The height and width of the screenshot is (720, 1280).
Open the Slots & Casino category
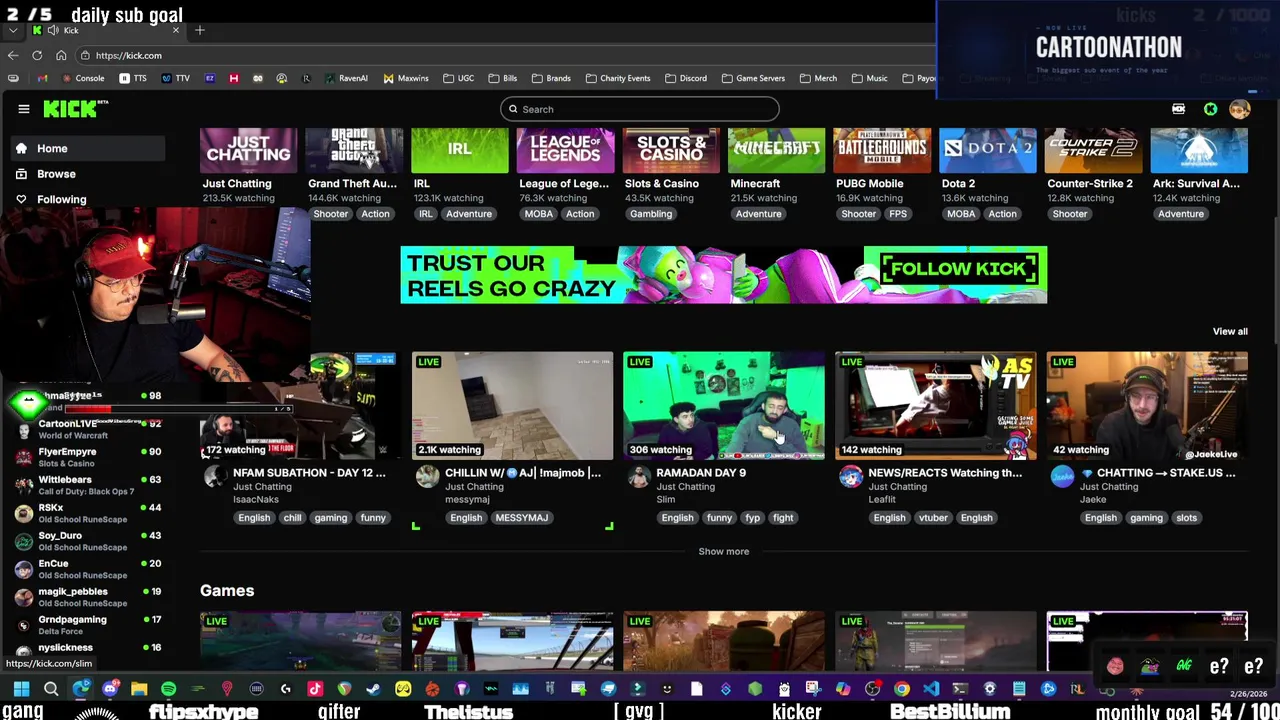tap(671, 150)
